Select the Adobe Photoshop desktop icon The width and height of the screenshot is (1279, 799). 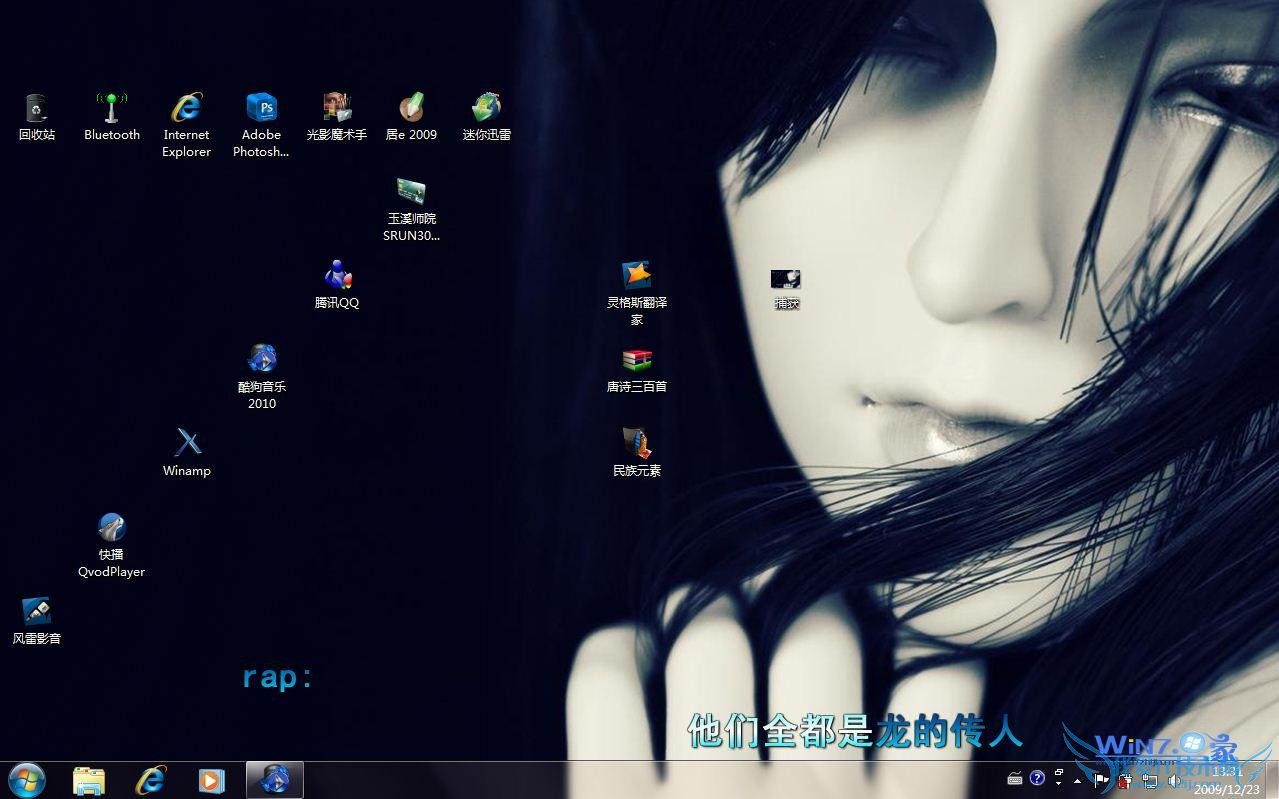coord(261,126)
